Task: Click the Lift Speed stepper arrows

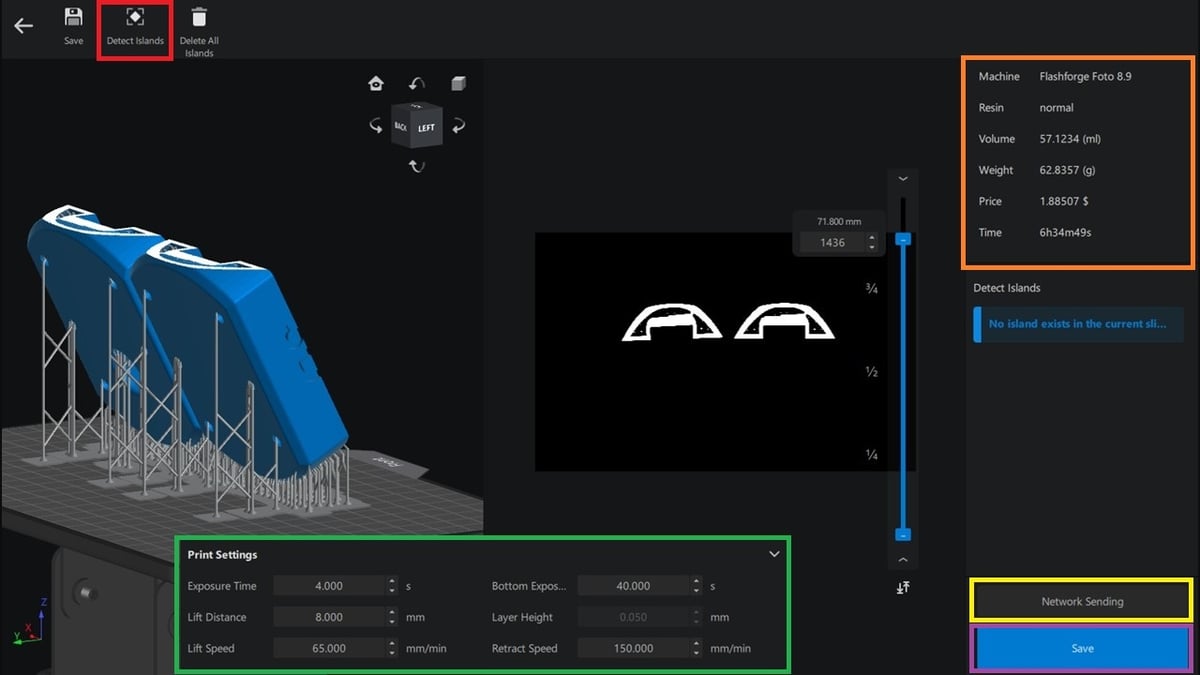Action: point(392,648)
